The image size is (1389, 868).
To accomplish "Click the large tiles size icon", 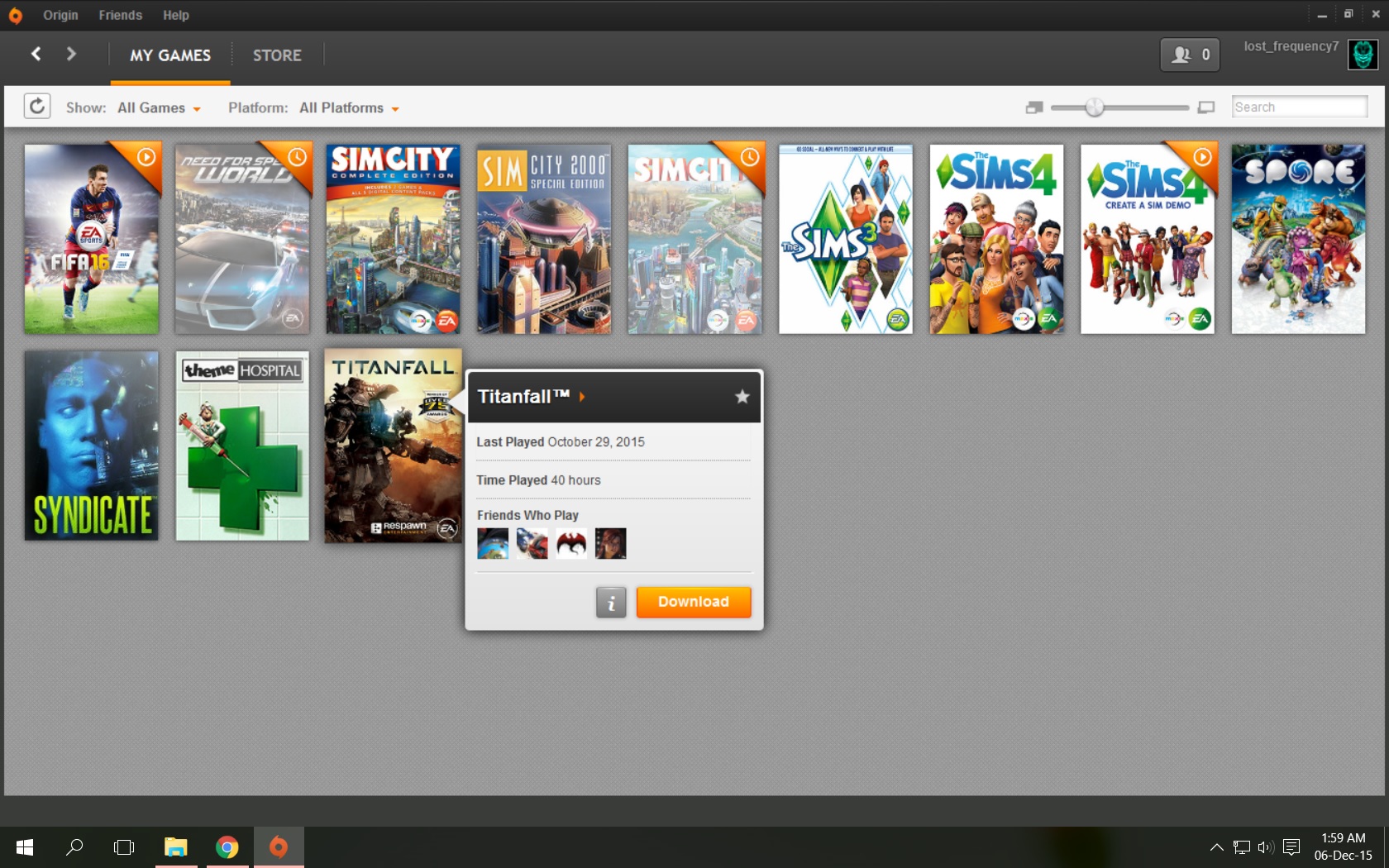I will tap(1206, 107).
